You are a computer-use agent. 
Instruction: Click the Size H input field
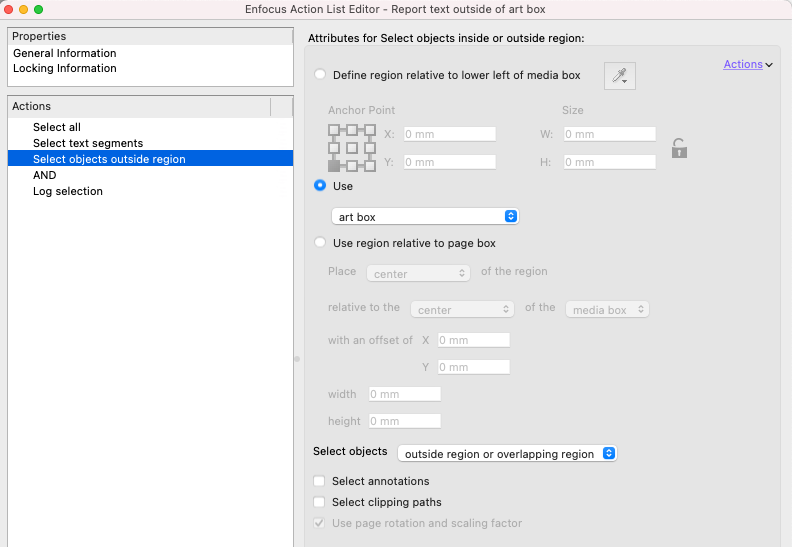click(610, 162)
